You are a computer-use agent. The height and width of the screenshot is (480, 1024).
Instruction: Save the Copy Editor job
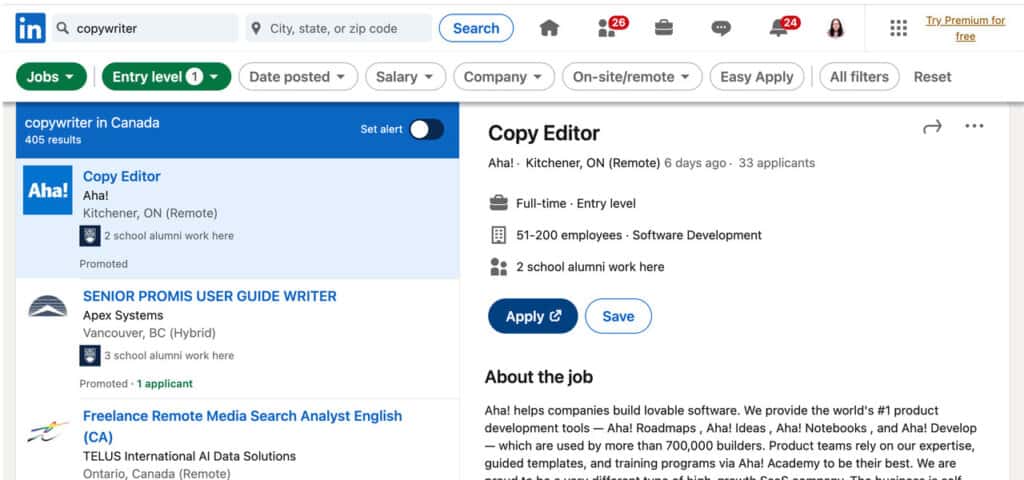point(618,316)
